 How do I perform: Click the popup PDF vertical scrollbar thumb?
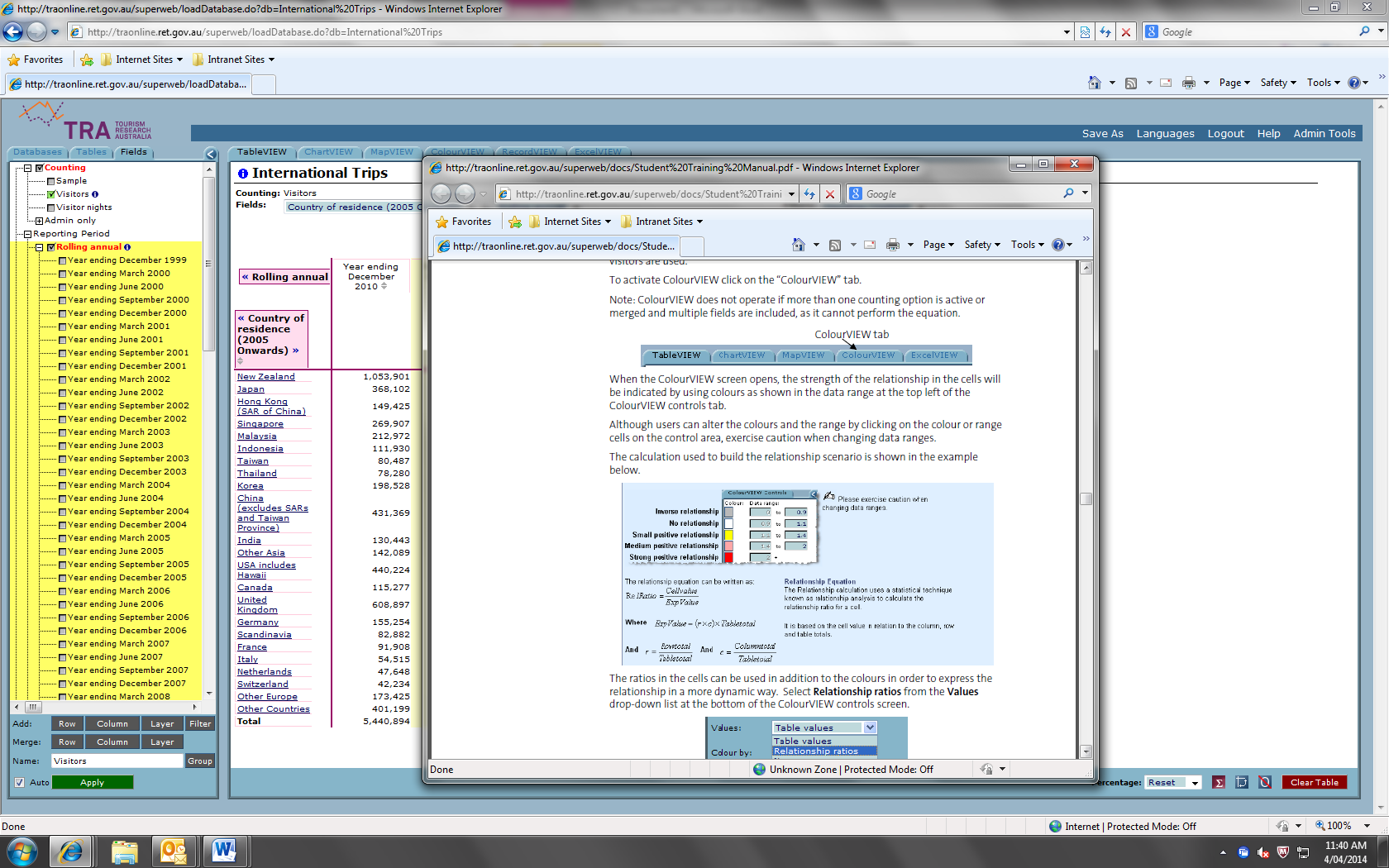click(x=1086, y=498)
